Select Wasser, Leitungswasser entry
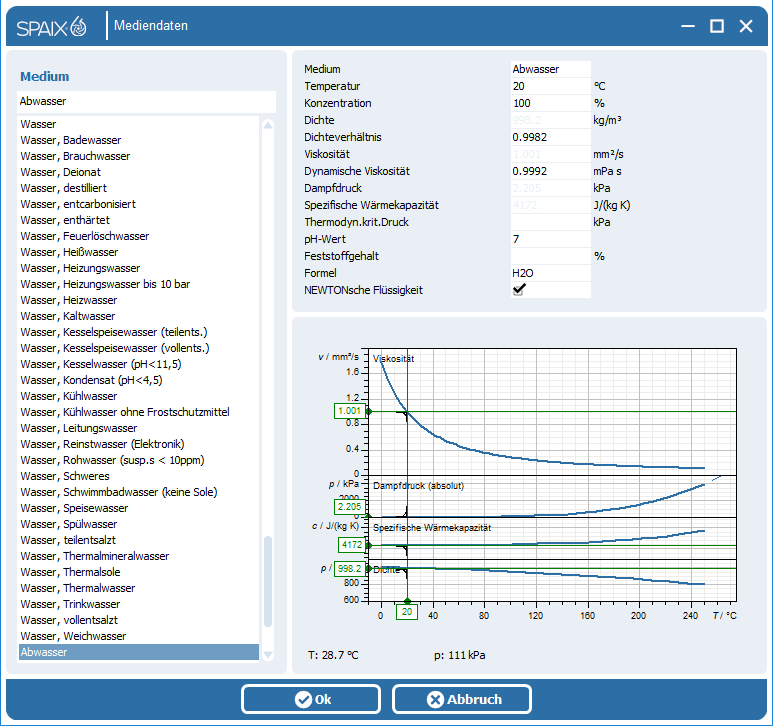This screenshot has width=773, height=726. coord(139,428)
